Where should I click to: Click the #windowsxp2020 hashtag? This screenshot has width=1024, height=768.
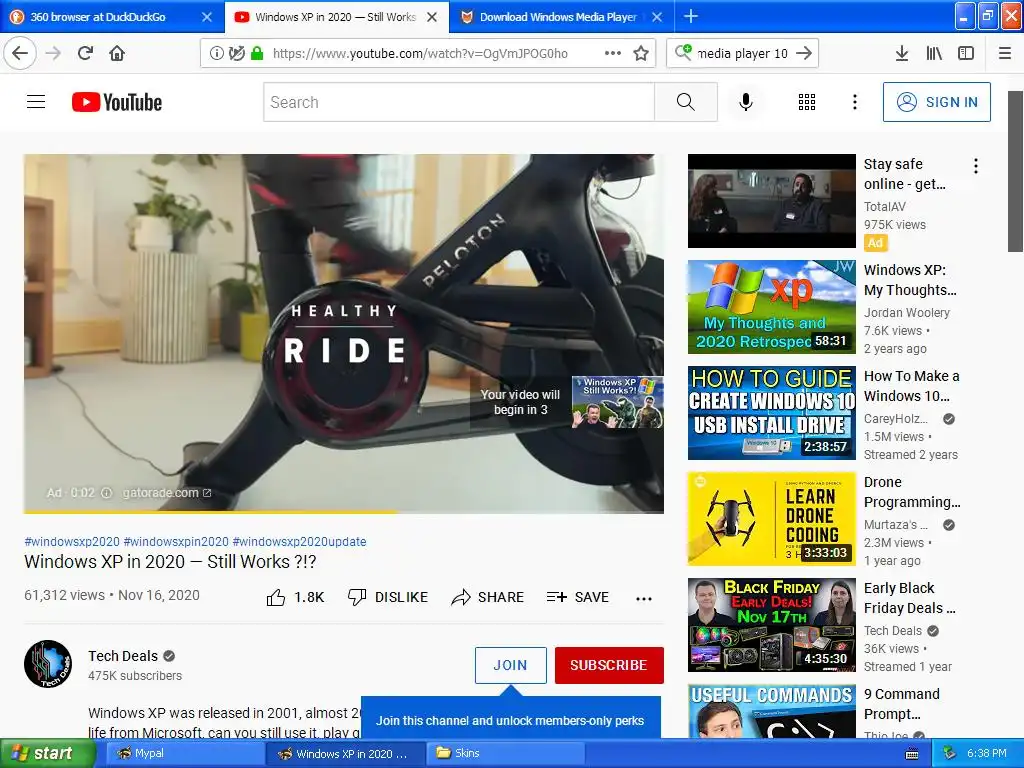coord(72,541)
